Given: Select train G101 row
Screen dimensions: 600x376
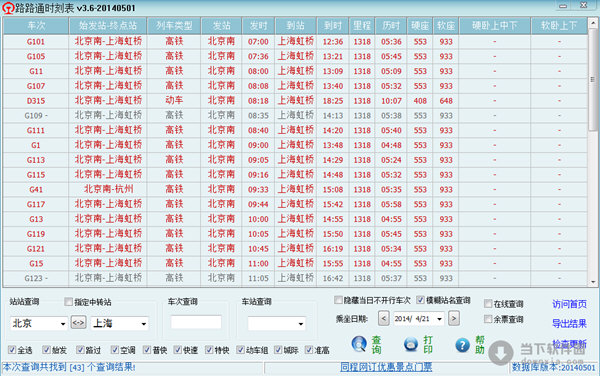Looking at the screenshot, I should [295, 42].
